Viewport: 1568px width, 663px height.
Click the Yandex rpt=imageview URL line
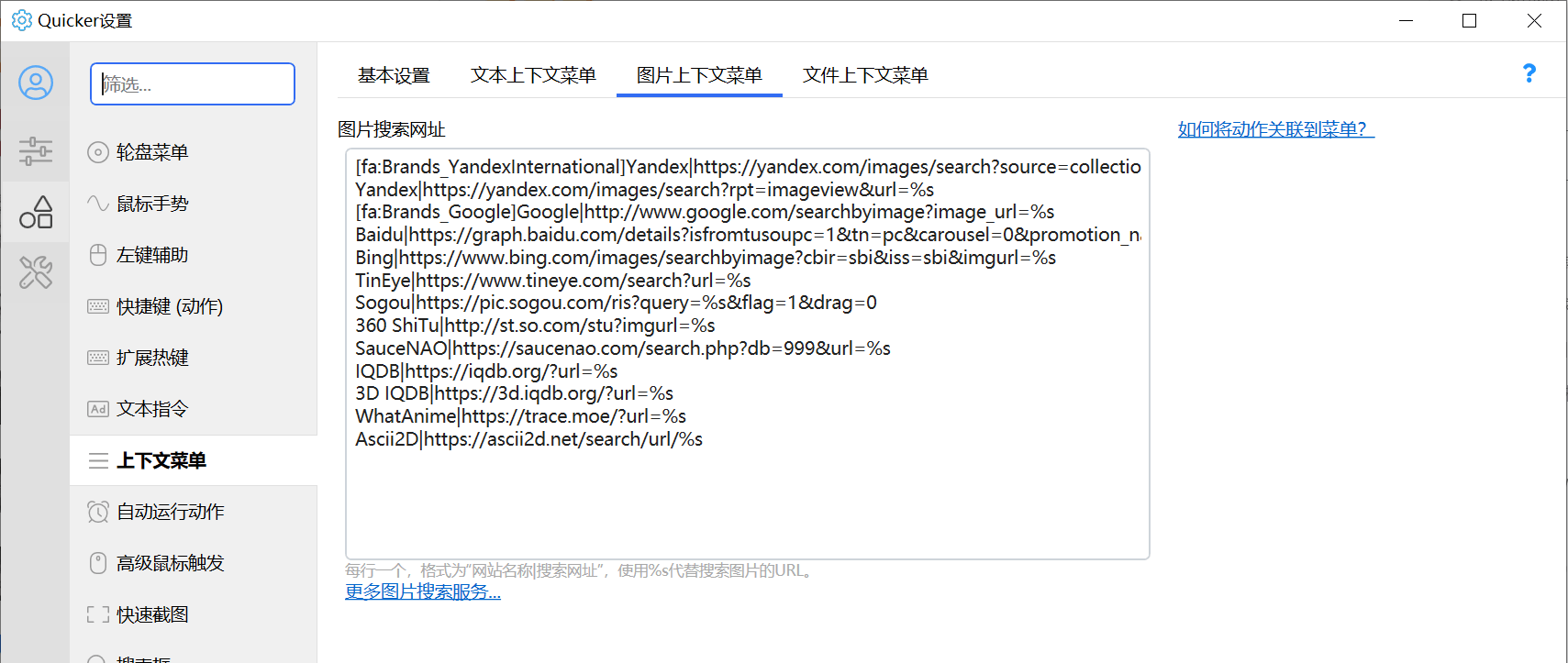pos(644,190)
